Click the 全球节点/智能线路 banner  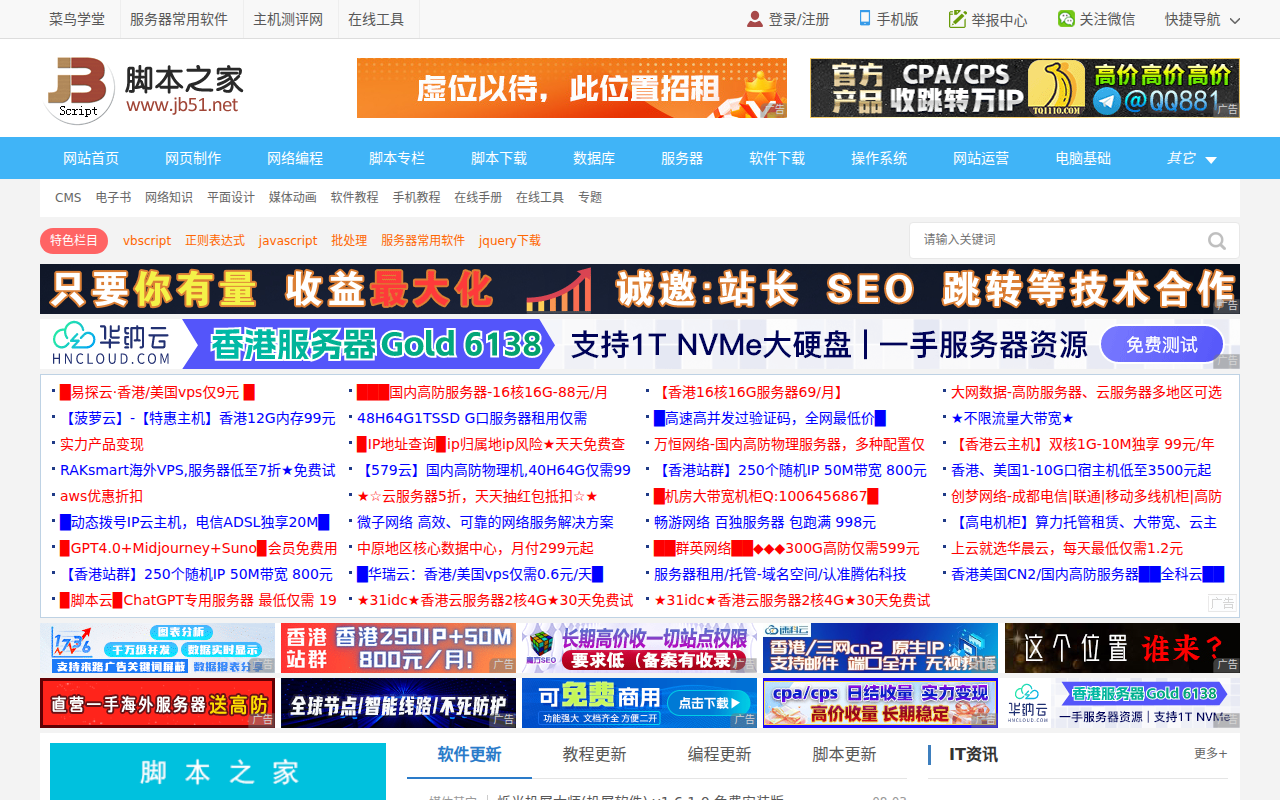click(398, 703)
